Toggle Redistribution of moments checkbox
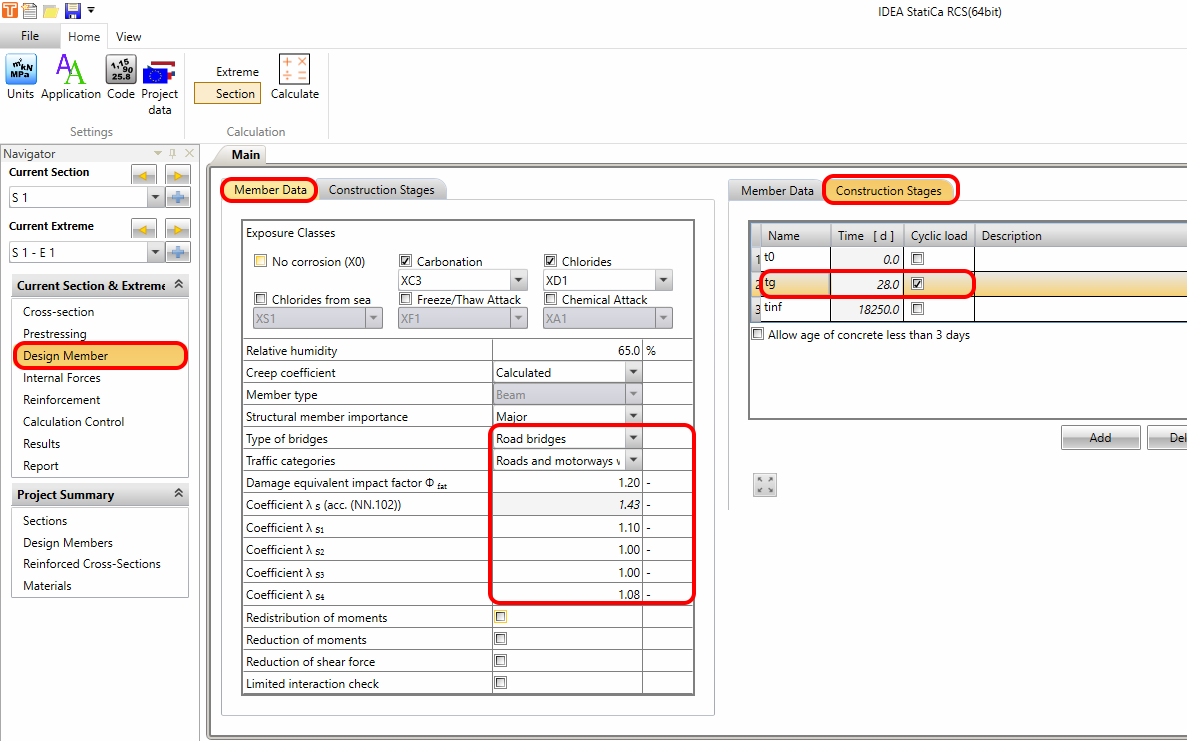 pos(500,617)
